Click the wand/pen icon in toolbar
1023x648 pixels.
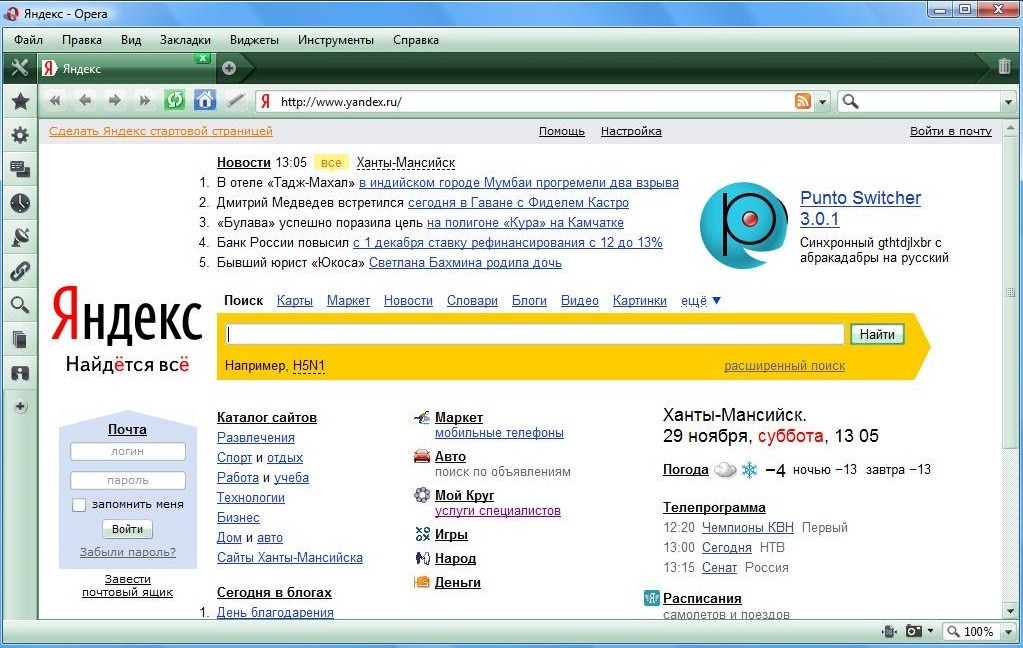tap(235, 100)
